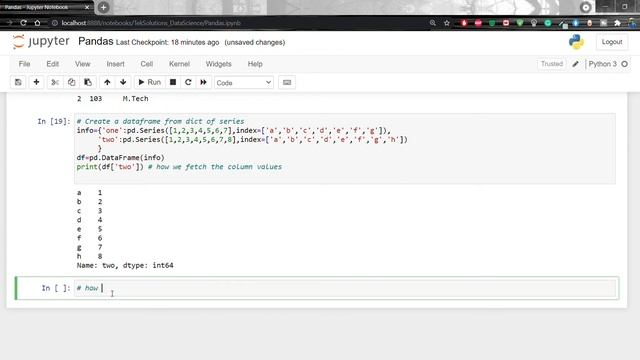Open the View menu
Viewport: 640px width, 360px height.
(x=82, y=64)
